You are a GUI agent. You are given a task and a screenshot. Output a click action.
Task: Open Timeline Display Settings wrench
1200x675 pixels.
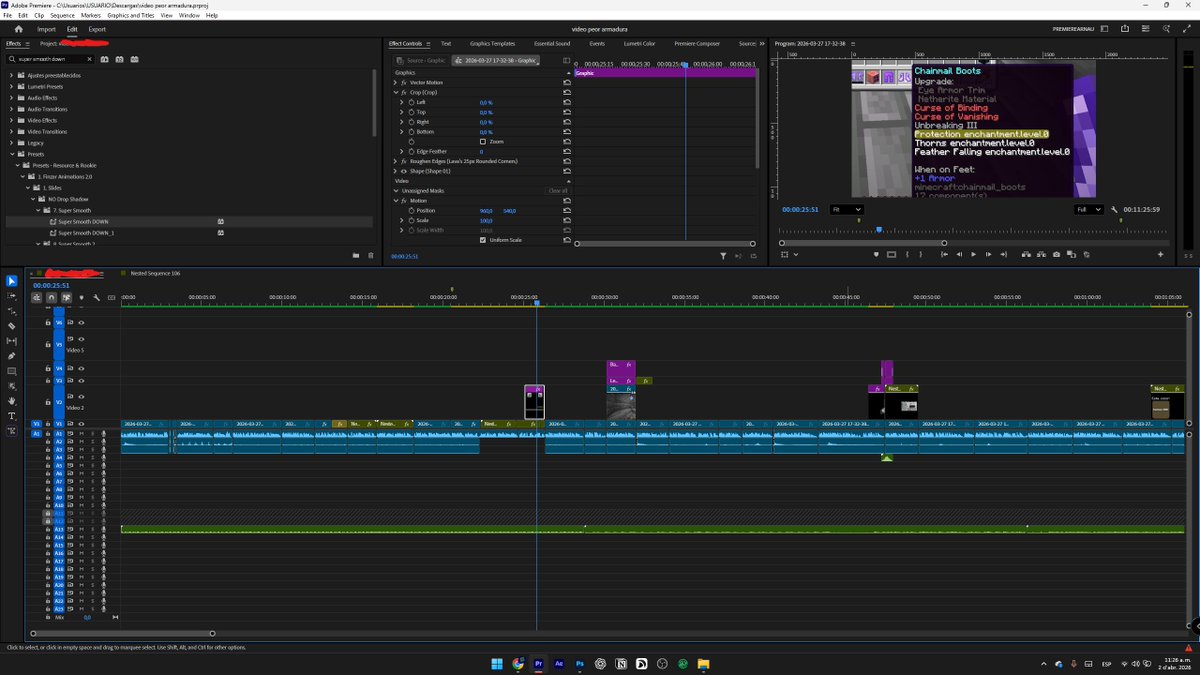coord(96,297)
